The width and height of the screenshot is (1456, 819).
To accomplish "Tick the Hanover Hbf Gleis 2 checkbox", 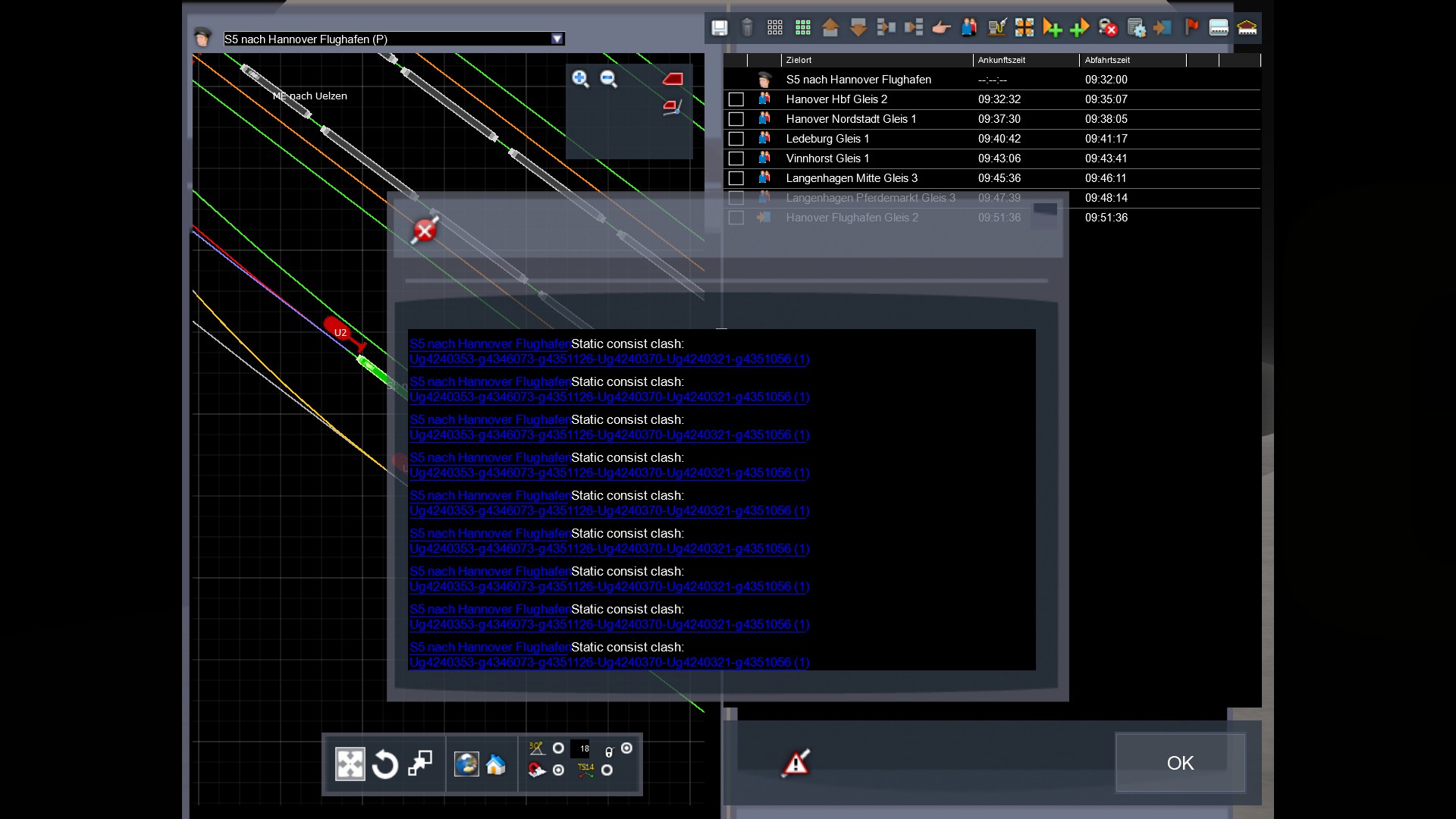I will (x=736, y=99).
